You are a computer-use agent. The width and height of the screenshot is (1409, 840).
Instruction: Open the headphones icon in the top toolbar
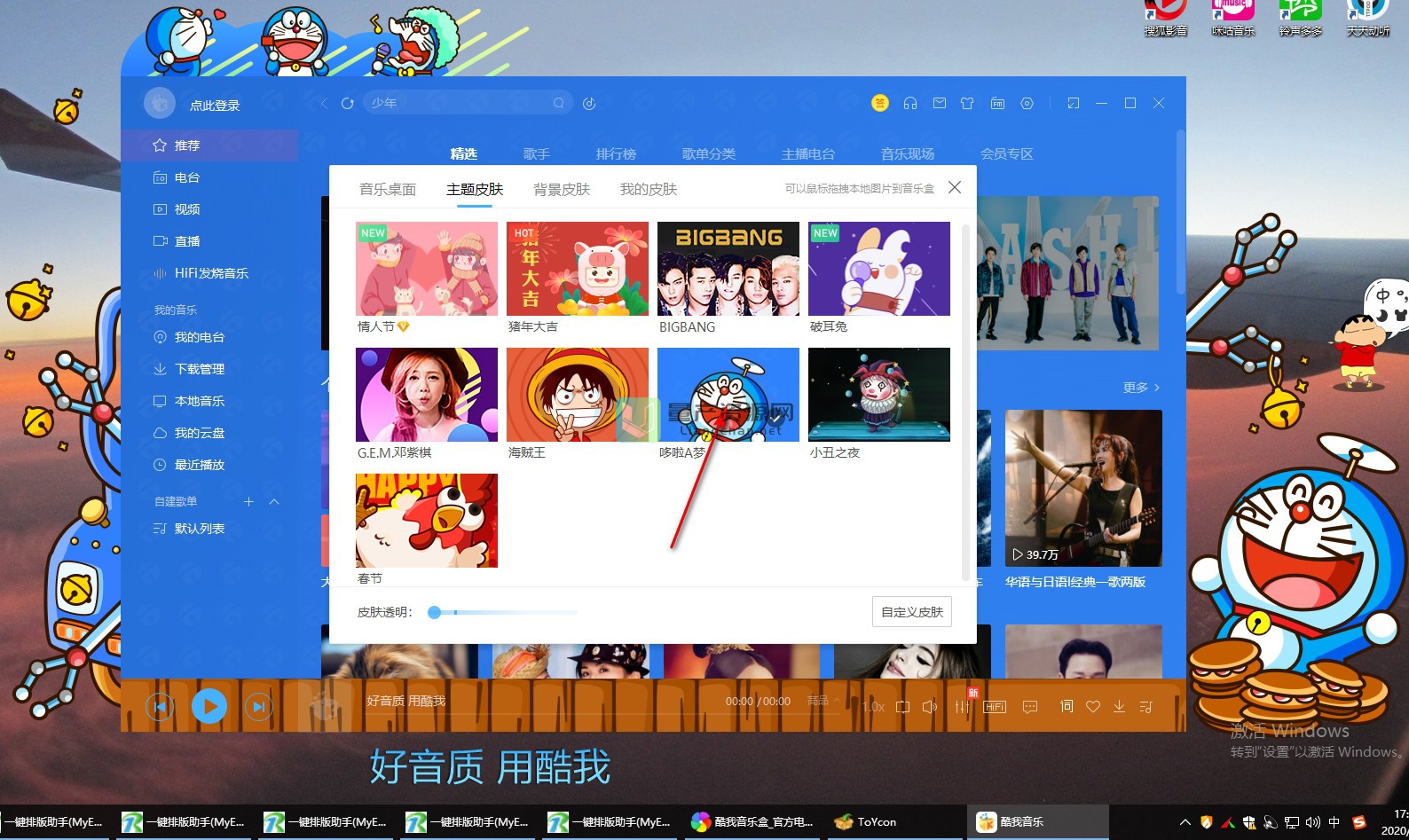(x=910, y=104)
